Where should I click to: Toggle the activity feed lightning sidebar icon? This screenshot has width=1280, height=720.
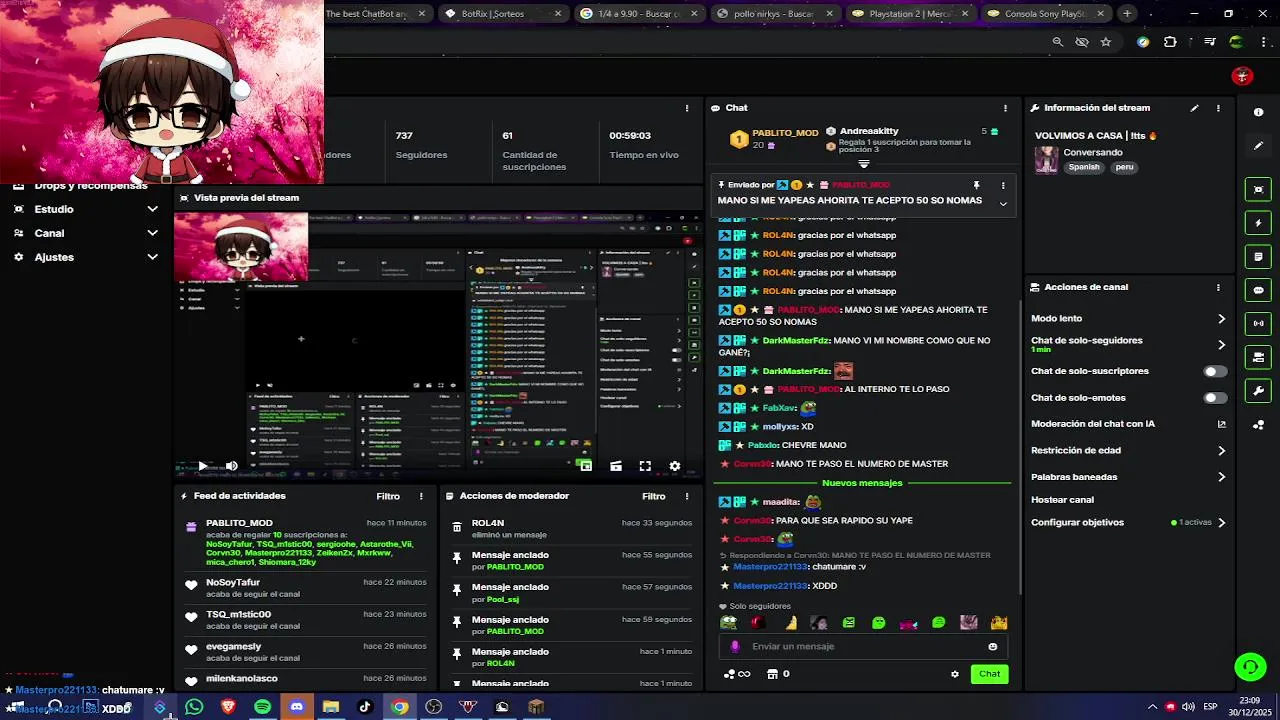coord(1258,223)
